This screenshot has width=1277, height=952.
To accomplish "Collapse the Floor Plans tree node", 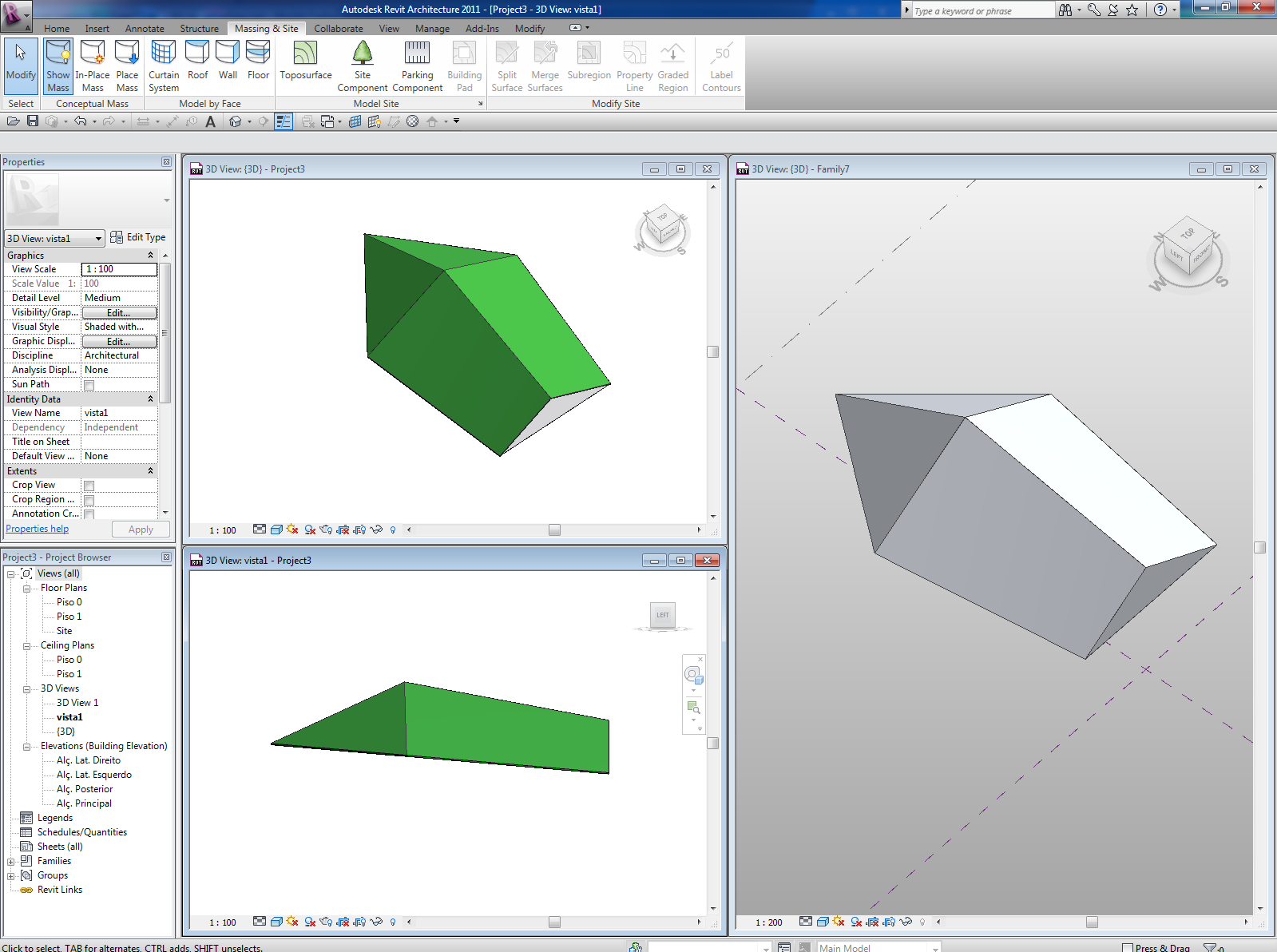I will click(x=26, y=589).
